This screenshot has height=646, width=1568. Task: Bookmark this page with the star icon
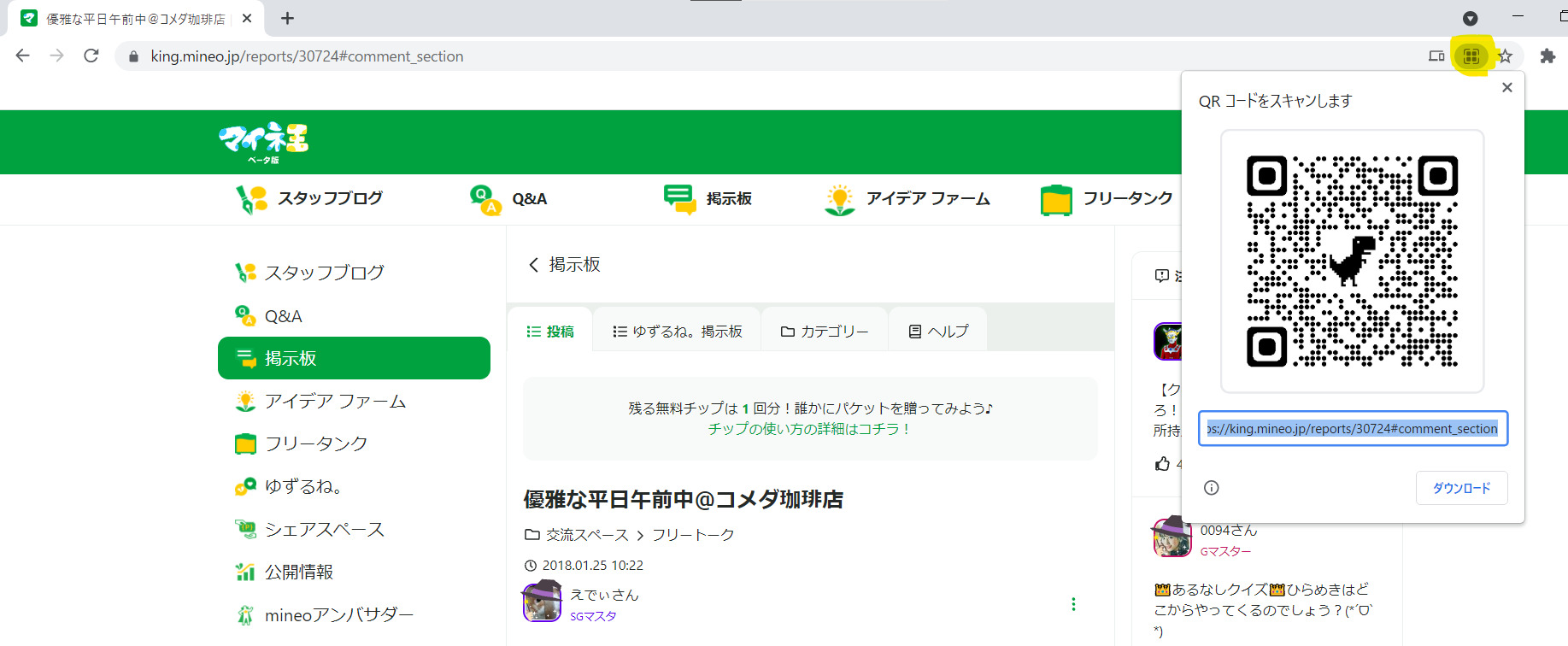[x=1505, y=56]
